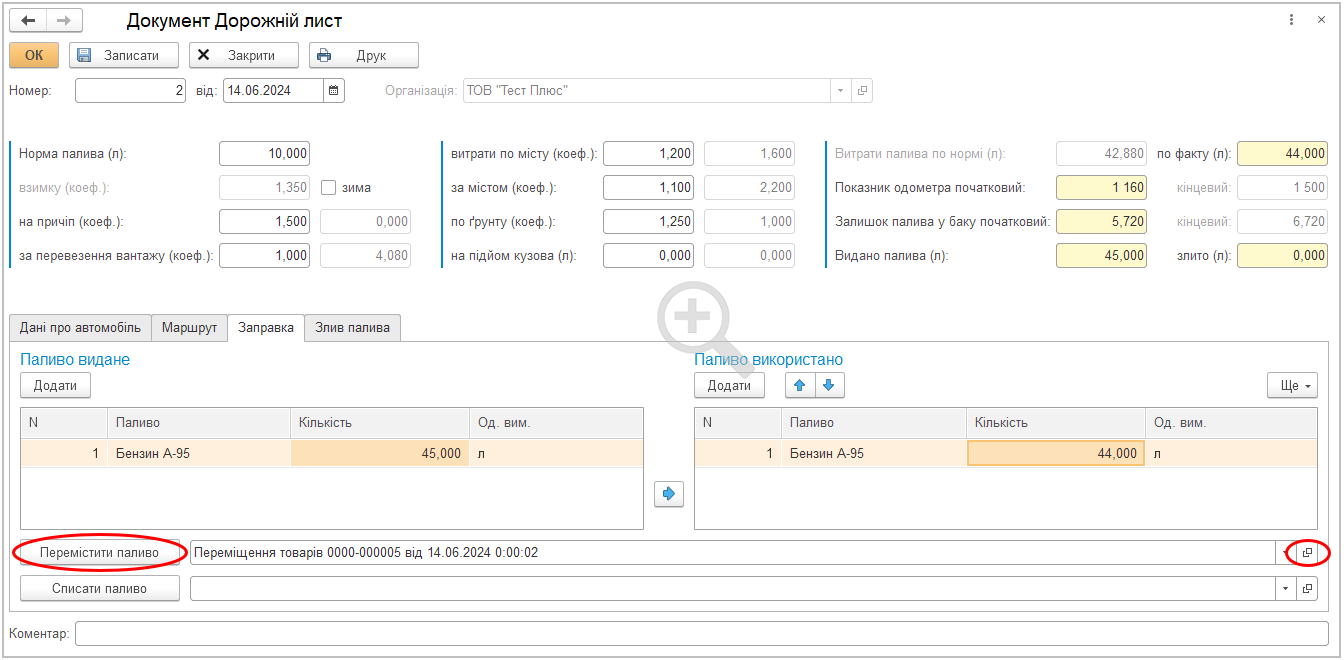Expand the Переміщення товарів document dropdown
1344x660 pixels.
click(1285, 552)
